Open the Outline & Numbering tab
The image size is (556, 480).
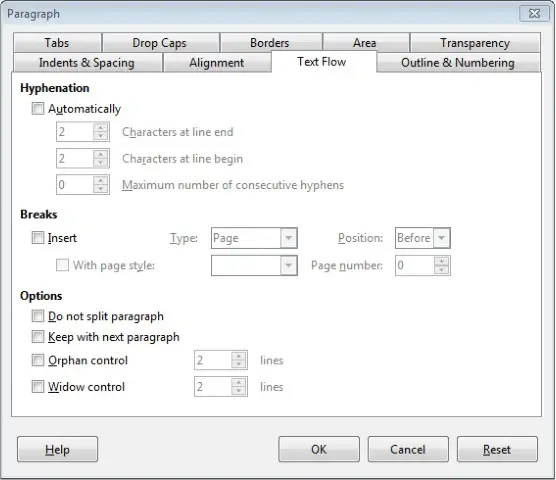pos(458,62)
